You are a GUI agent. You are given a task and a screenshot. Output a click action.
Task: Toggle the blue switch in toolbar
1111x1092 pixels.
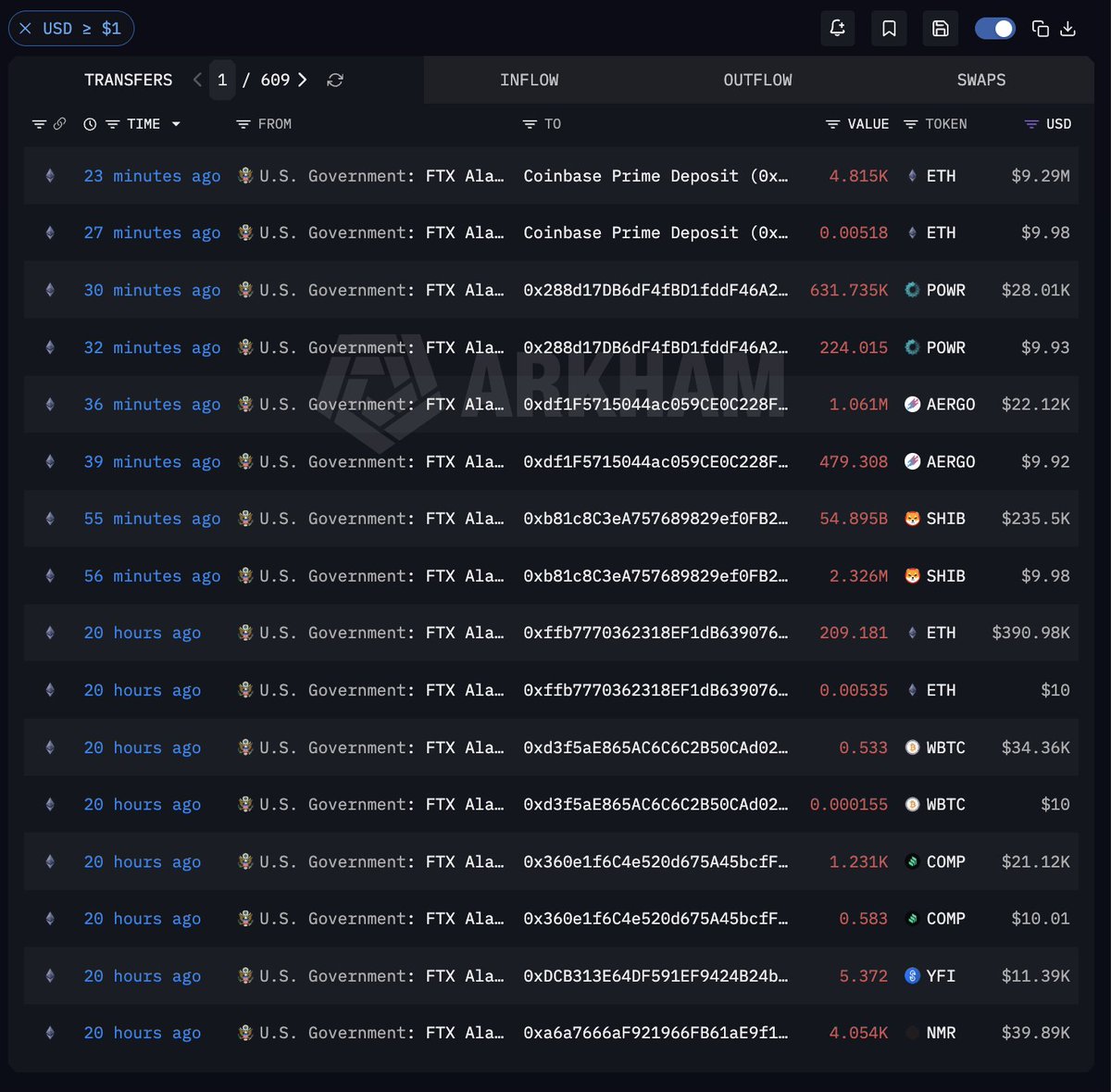(995, 29)
